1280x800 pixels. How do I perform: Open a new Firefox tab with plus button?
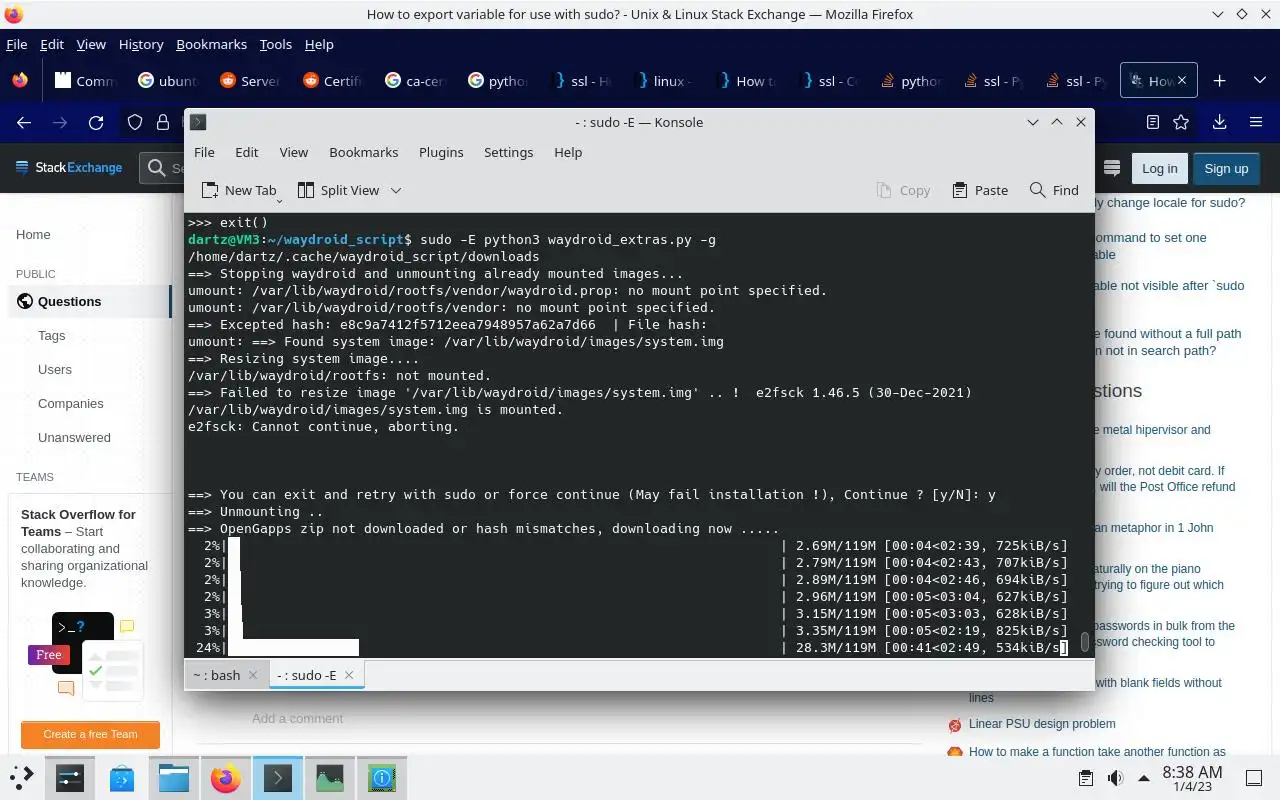[x=1219, y=81]
